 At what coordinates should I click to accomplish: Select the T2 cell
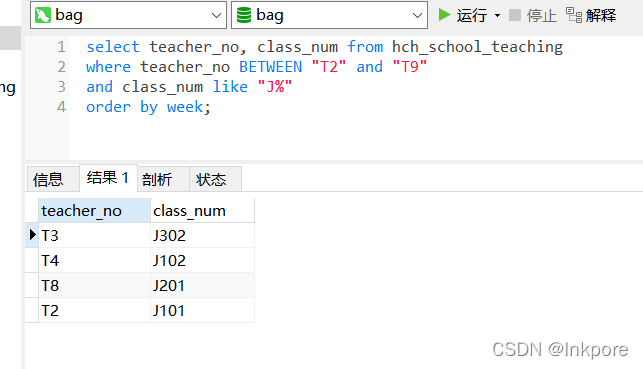tap(94, 310)
